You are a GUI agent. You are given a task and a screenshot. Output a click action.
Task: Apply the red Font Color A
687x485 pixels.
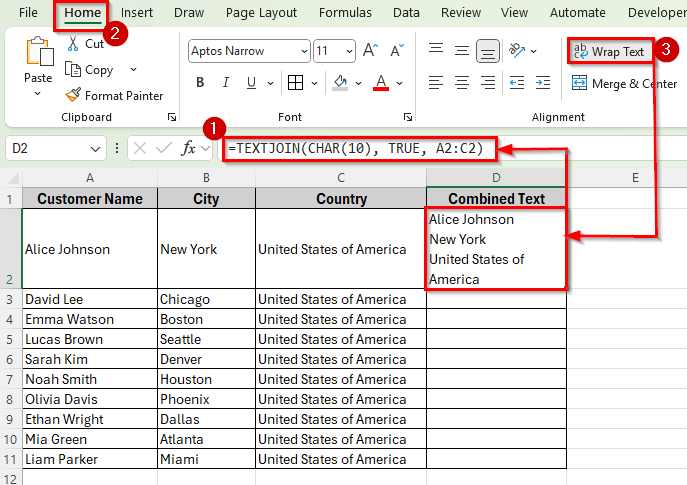(x=381, y=82)
